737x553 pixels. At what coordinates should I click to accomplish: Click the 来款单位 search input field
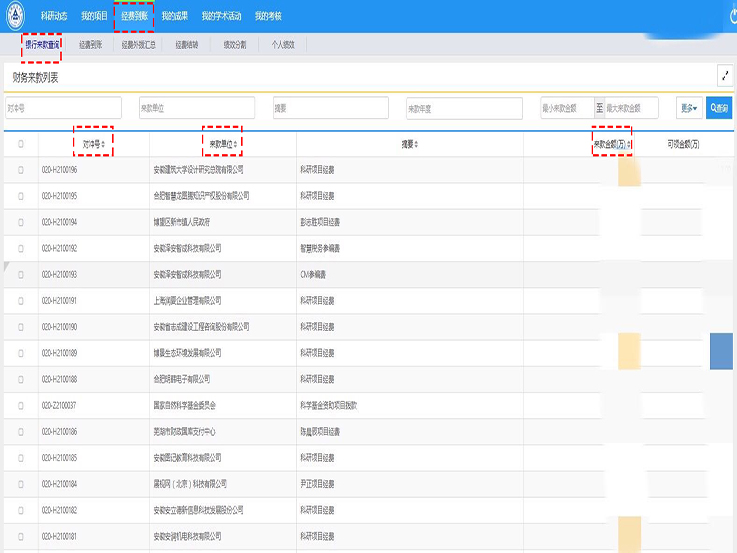coord(196,108)
